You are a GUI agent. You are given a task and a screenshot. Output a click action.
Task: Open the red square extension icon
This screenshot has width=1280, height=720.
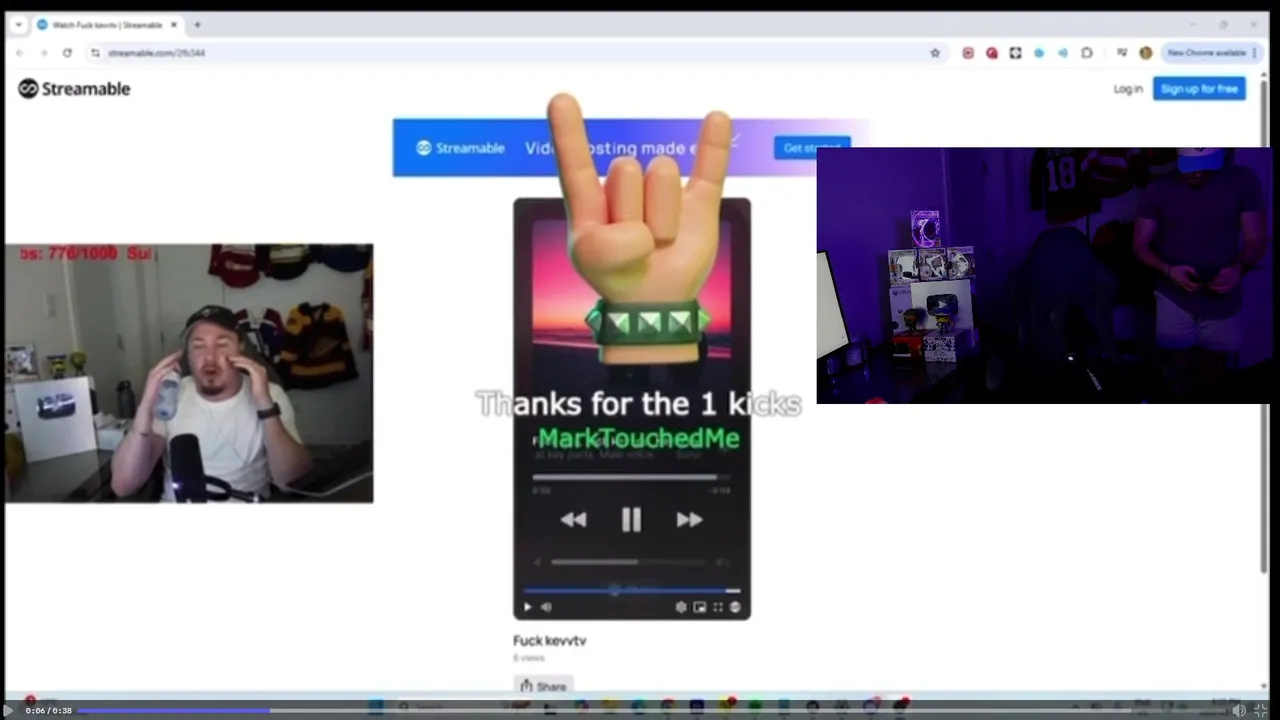coord(968,53)
